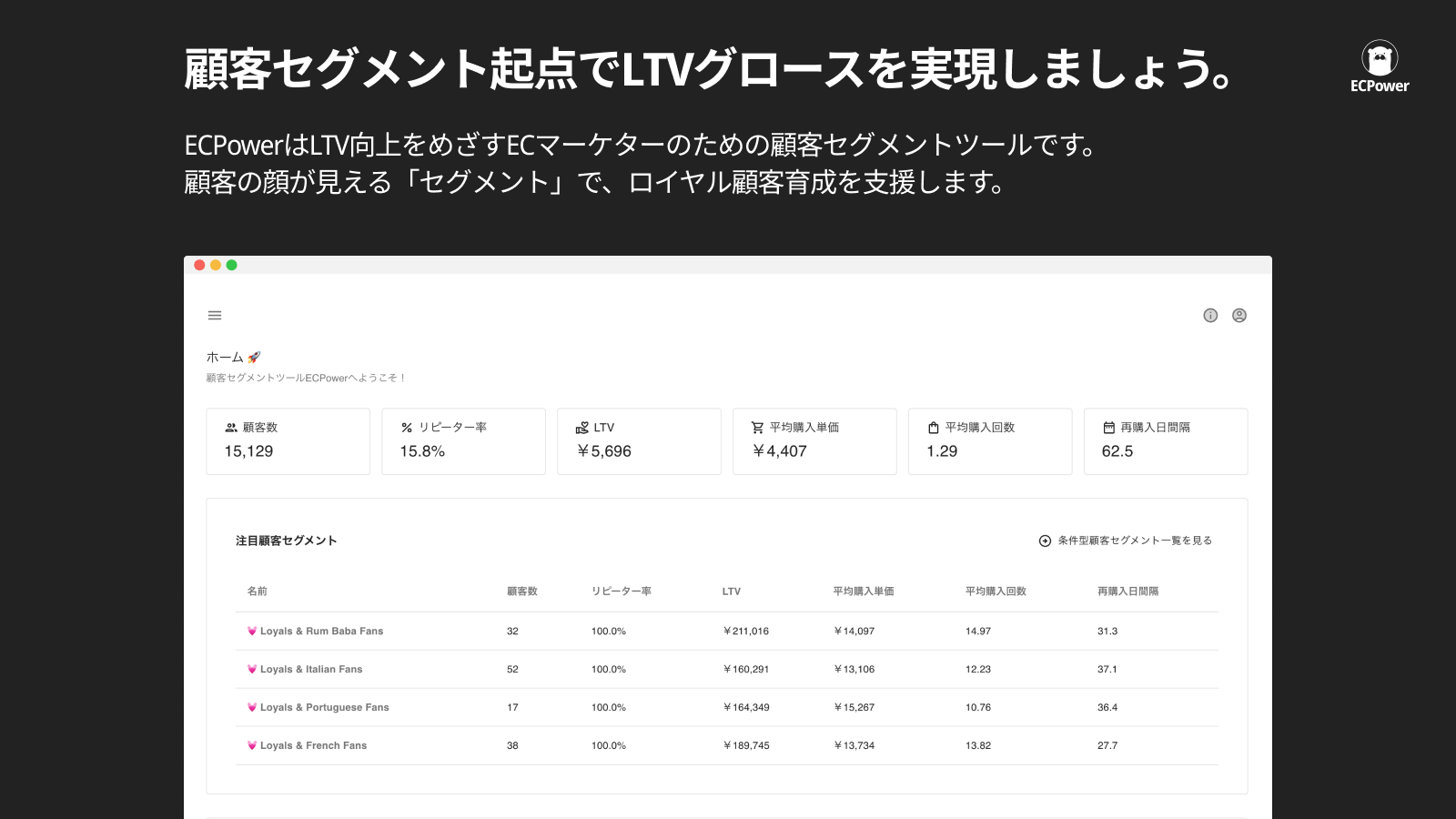This screenshot has height=819, width=1456.
Task: Click the green maximize window dot
Action: coord(232,265)
